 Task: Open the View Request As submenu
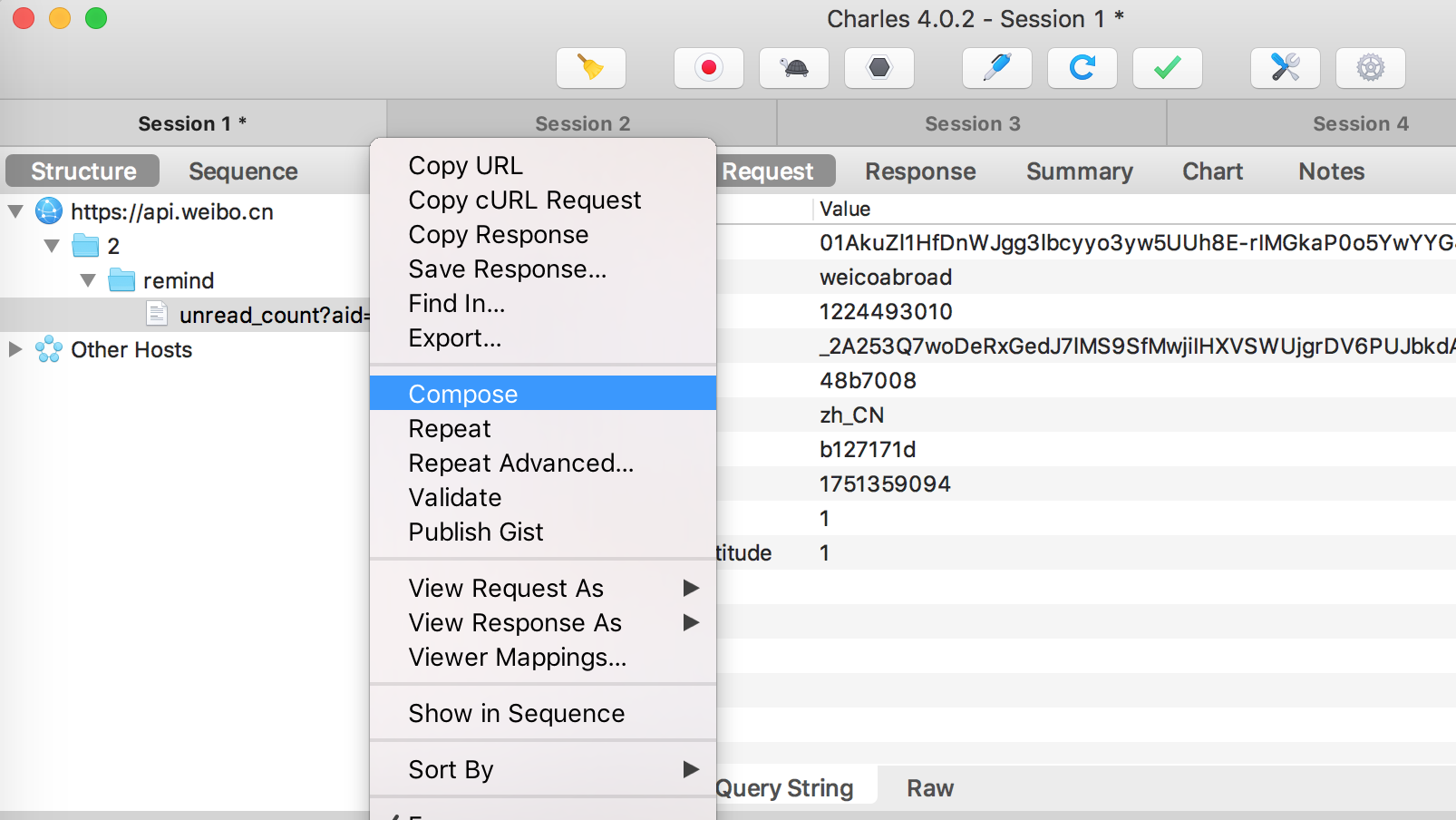pyautogui.click(x=543, y=589)
